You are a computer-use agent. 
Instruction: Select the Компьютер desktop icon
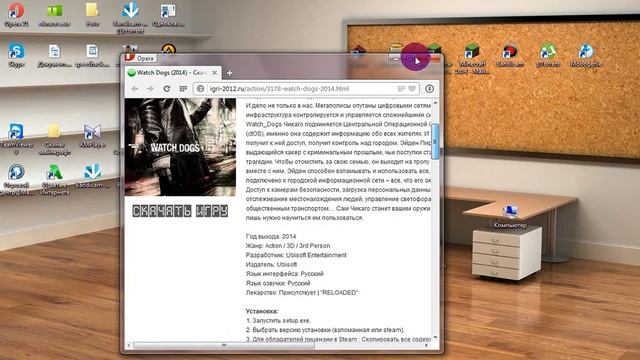click(x=510, y=216)
